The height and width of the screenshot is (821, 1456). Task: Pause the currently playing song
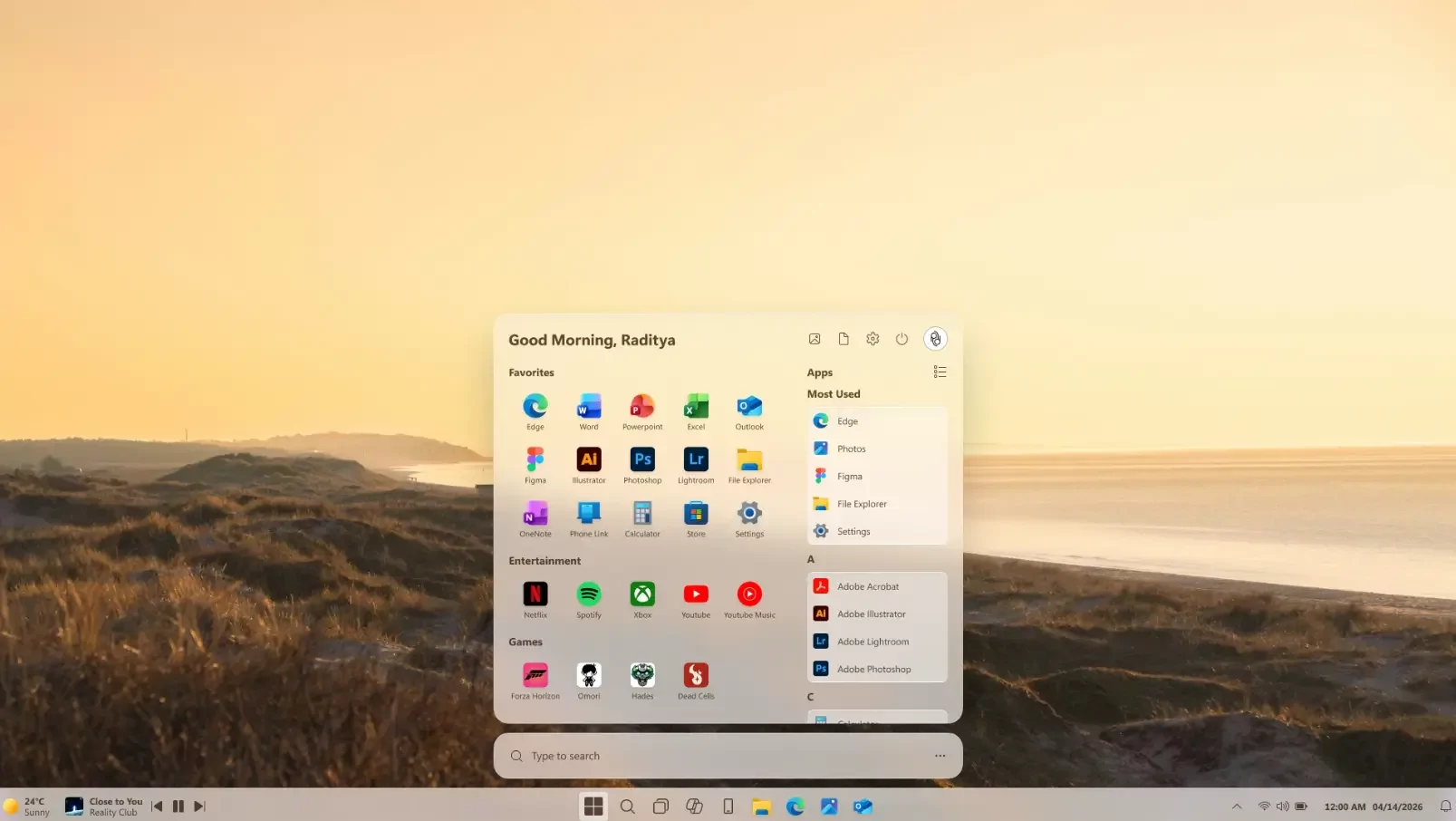point(178,806)
